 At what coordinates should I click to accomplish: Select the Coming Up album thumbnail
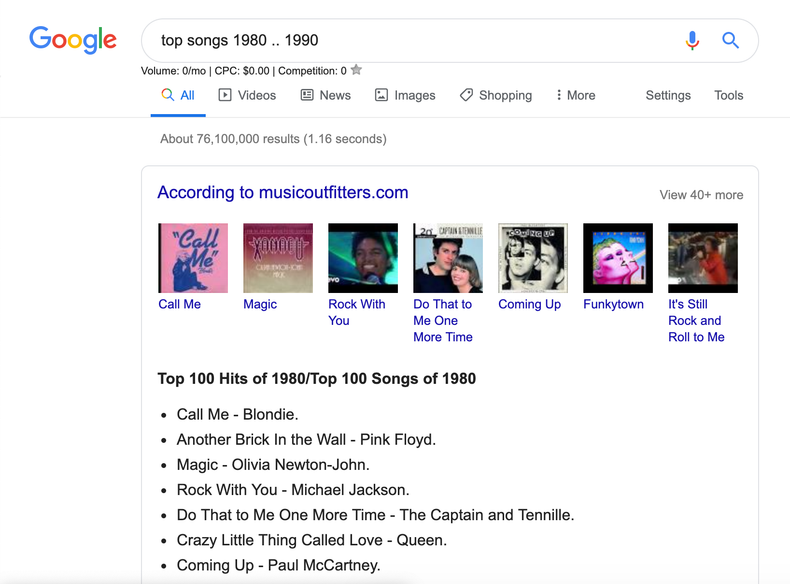click(x=533, y=258)
